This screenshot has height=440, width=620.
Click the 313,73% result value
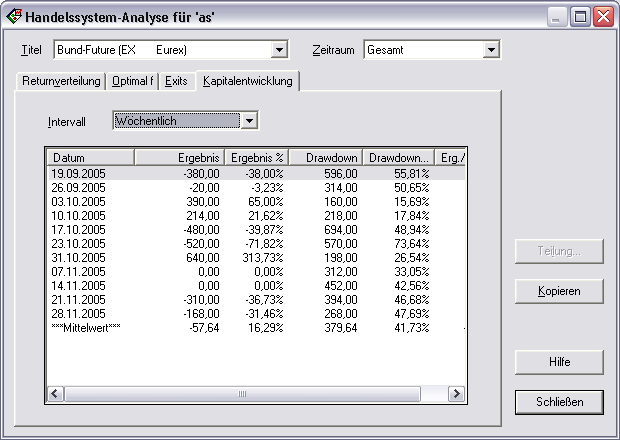pyautogui.click(x=263, y=258)
